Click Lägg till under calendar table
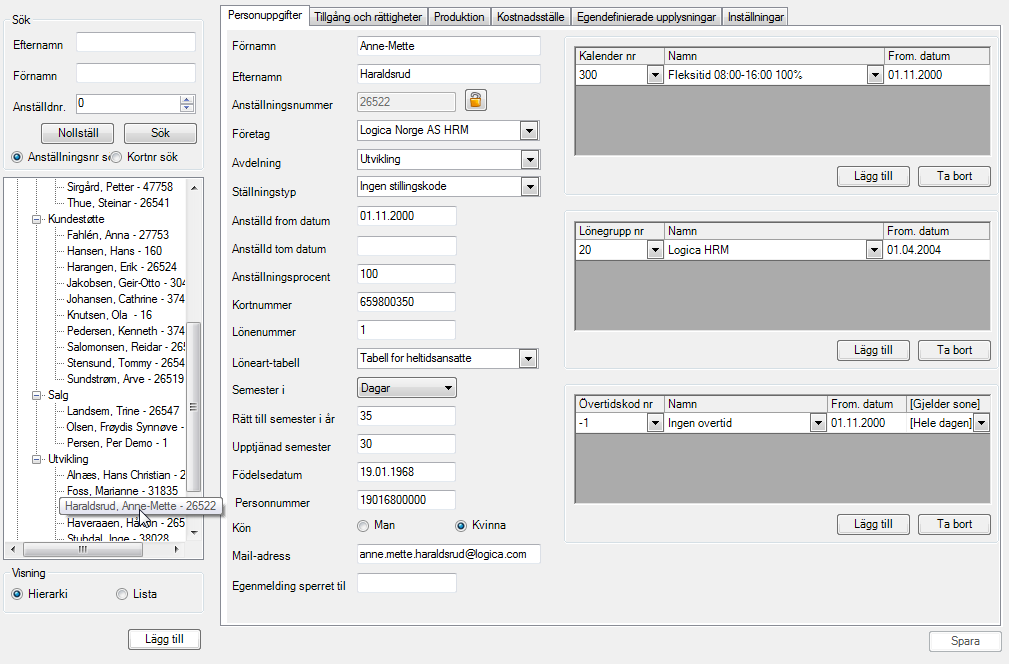This screenshot has height=664, width=1009. 873,176
